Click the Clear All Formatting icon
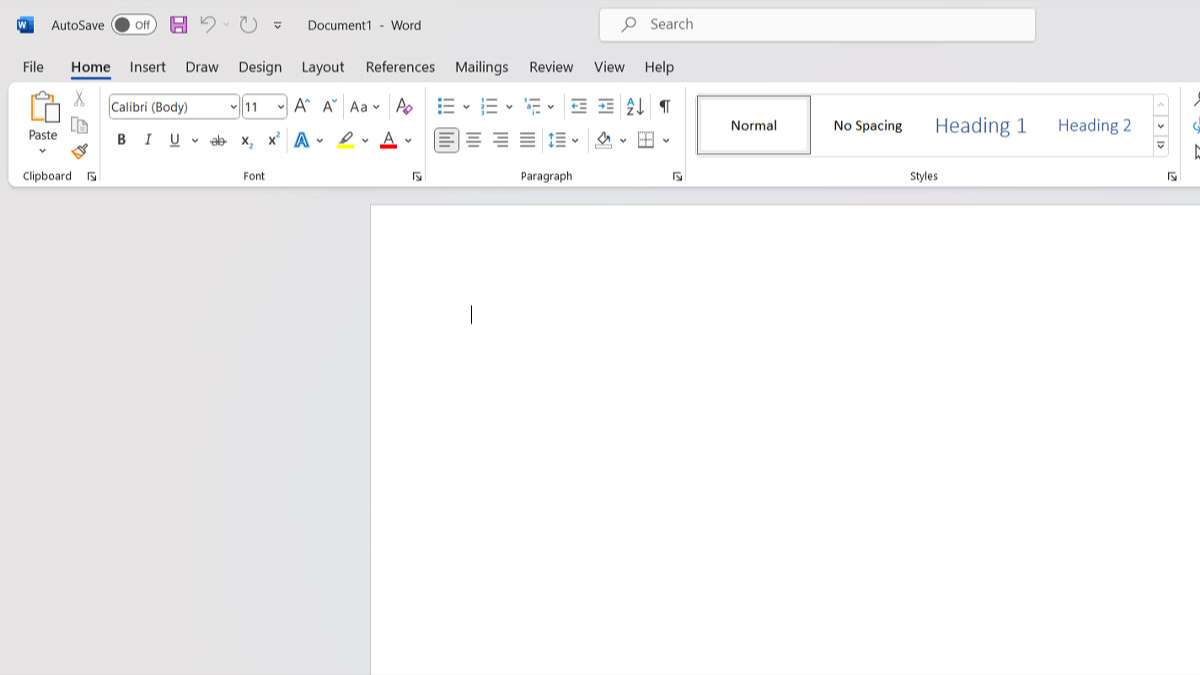Viewport: 1200px width, 675px height. click(404, 106)
